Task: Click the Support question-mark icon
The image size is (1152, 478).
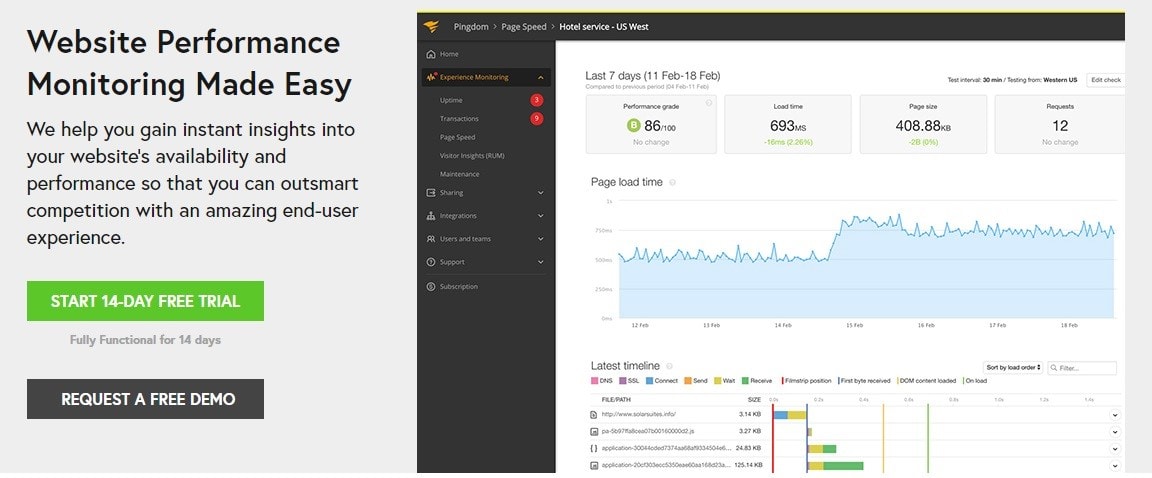Action: click(x=431, y=262)
